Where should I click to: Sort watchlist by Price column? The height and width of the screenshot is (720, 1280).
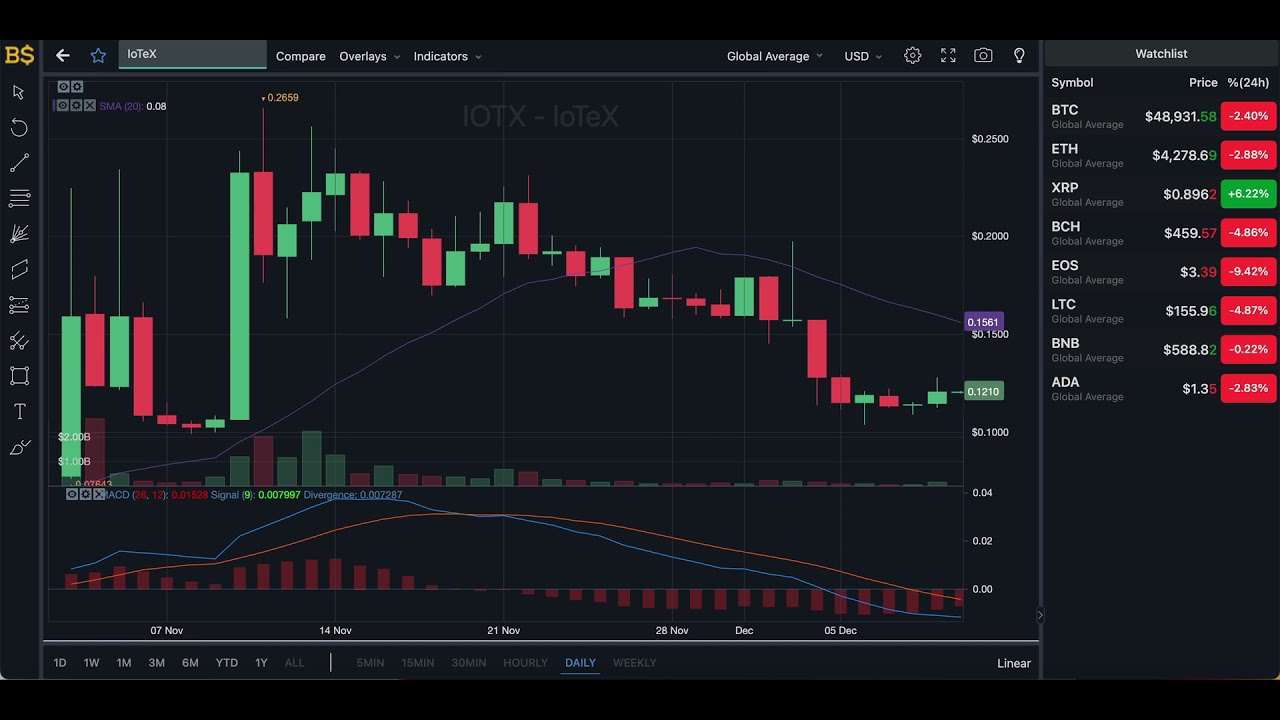pos(1203,83)
